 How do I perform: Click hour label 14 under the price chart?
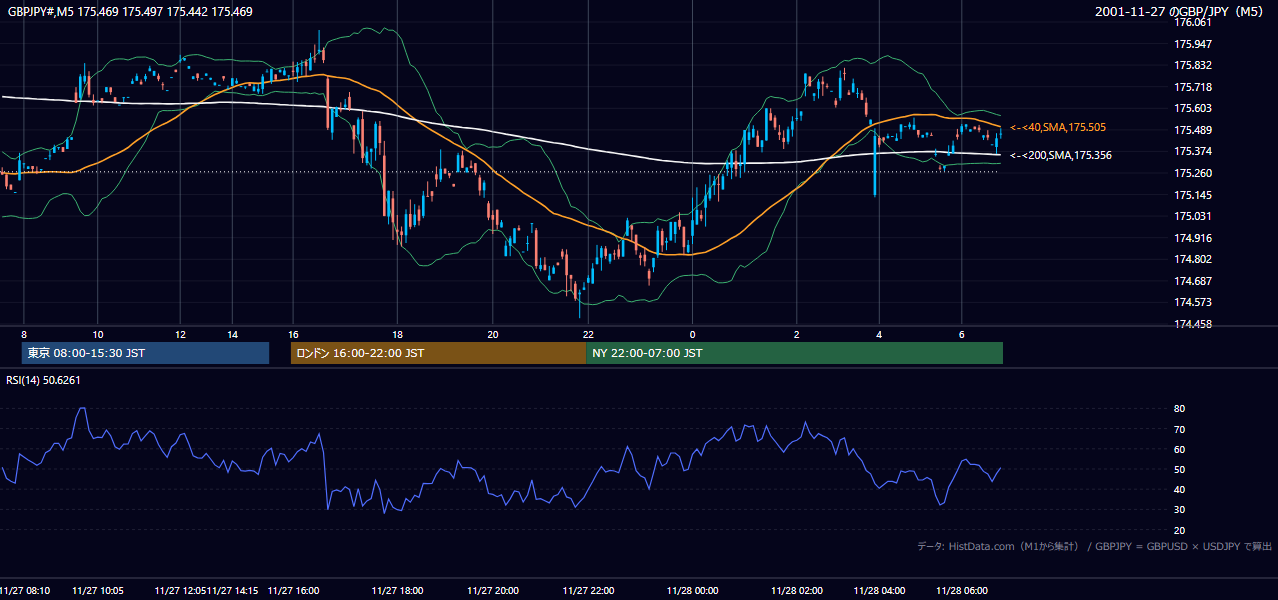pos(232,334)
